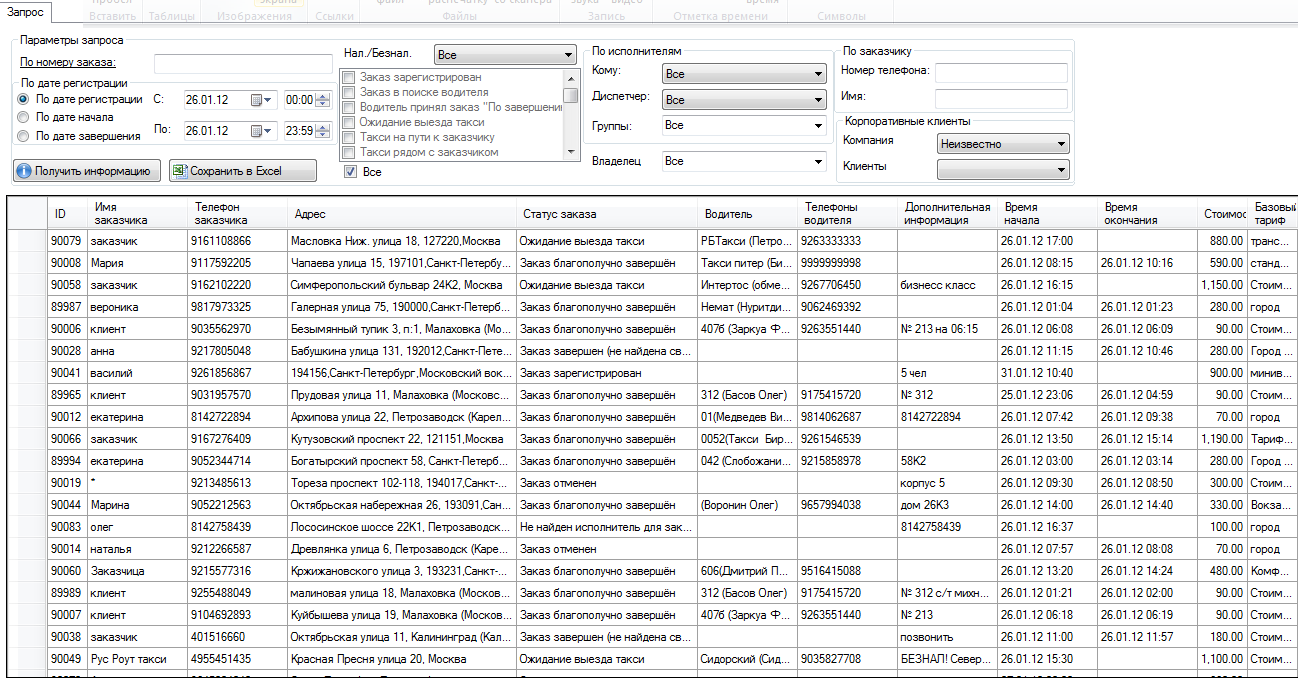Open the Кому dropdown

744,74
